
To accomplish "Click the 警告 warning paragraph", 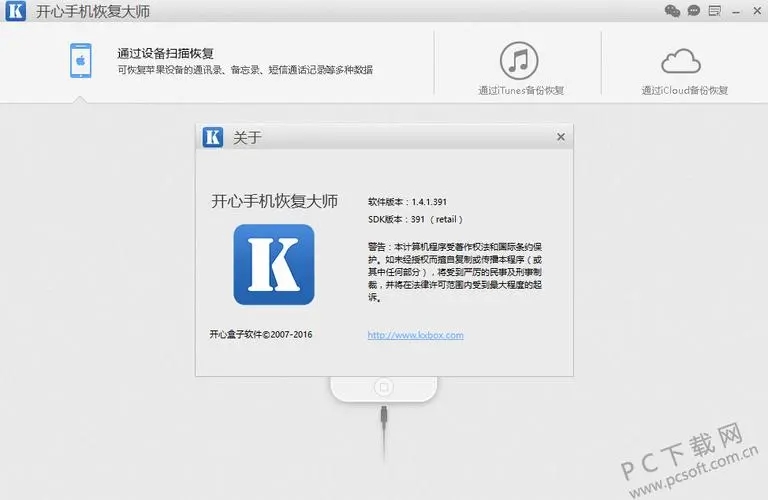I will click(x=455, y=272).
